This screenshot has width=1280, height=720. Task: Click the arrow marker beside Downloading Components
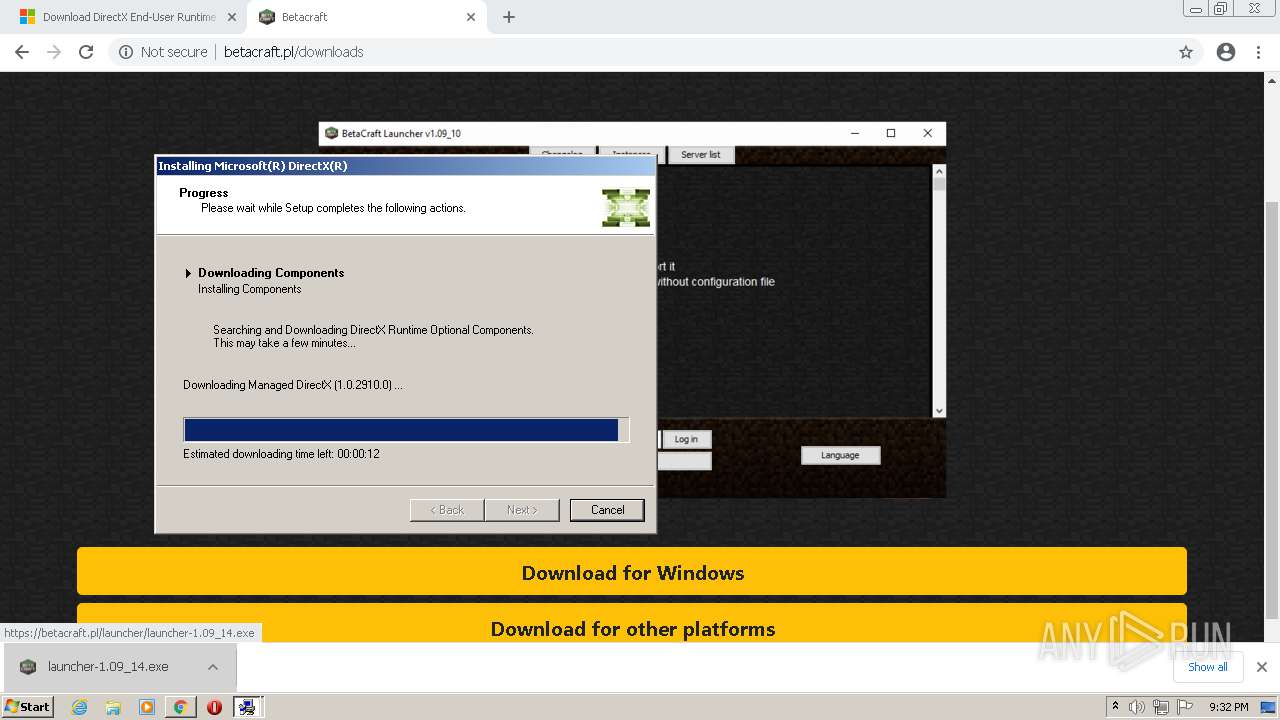coord(188,273)
